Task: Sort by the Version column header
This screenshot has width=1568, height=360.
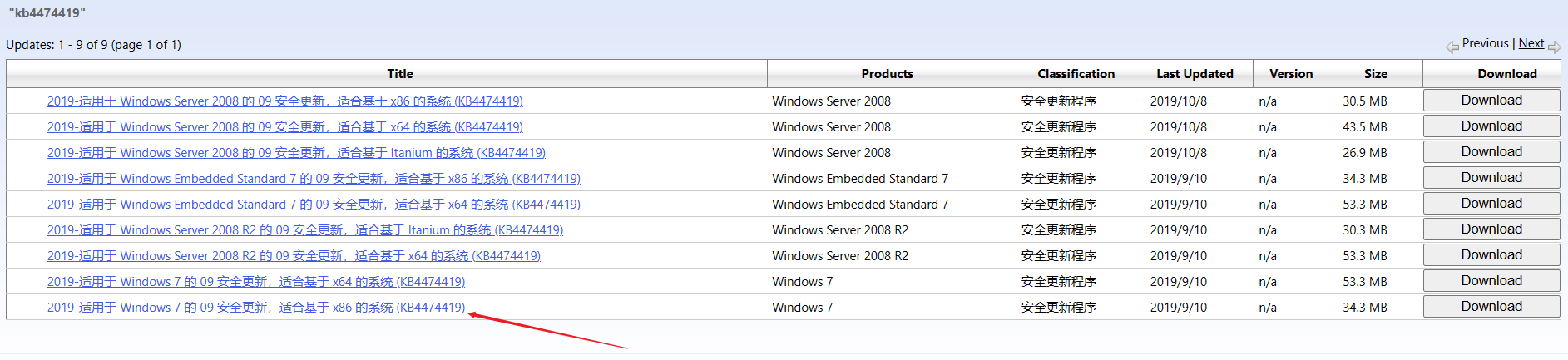Action: point(1291,74)
